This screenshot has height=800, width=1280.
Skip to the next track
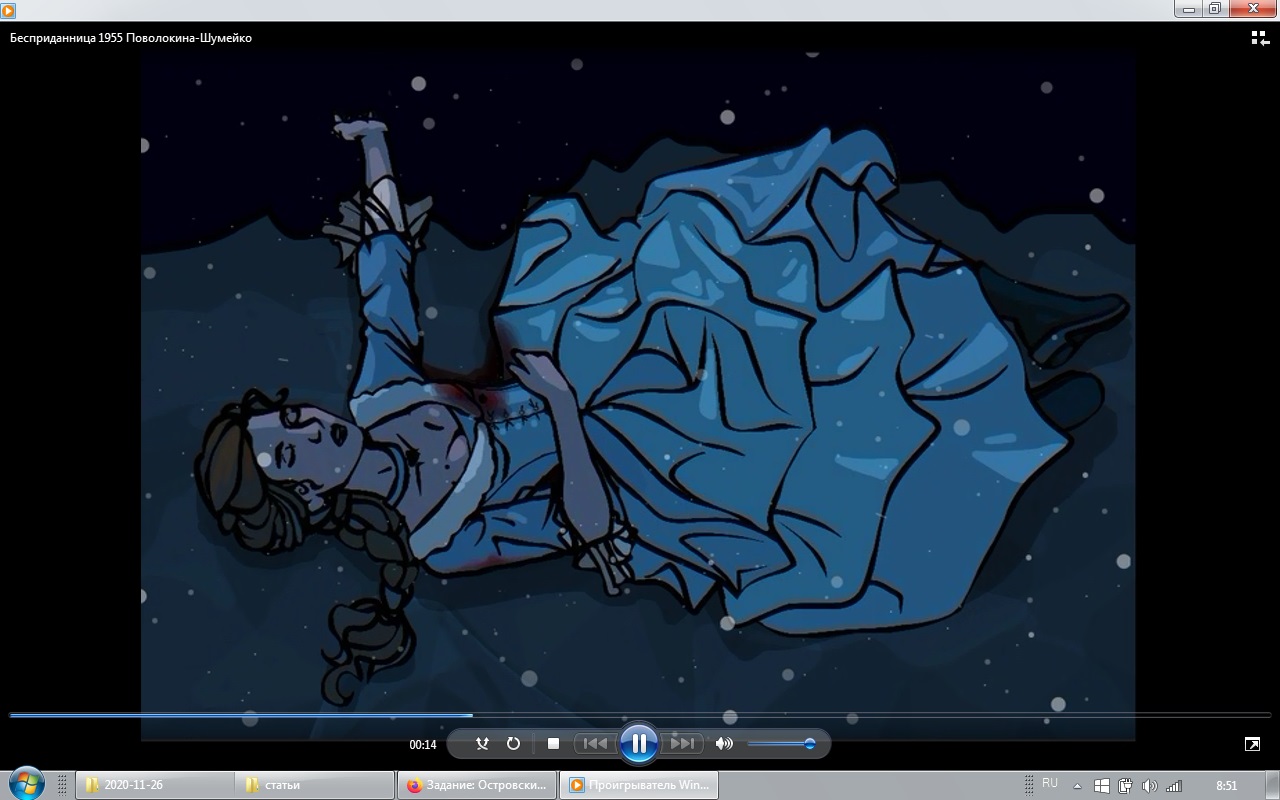pos(682,744)
